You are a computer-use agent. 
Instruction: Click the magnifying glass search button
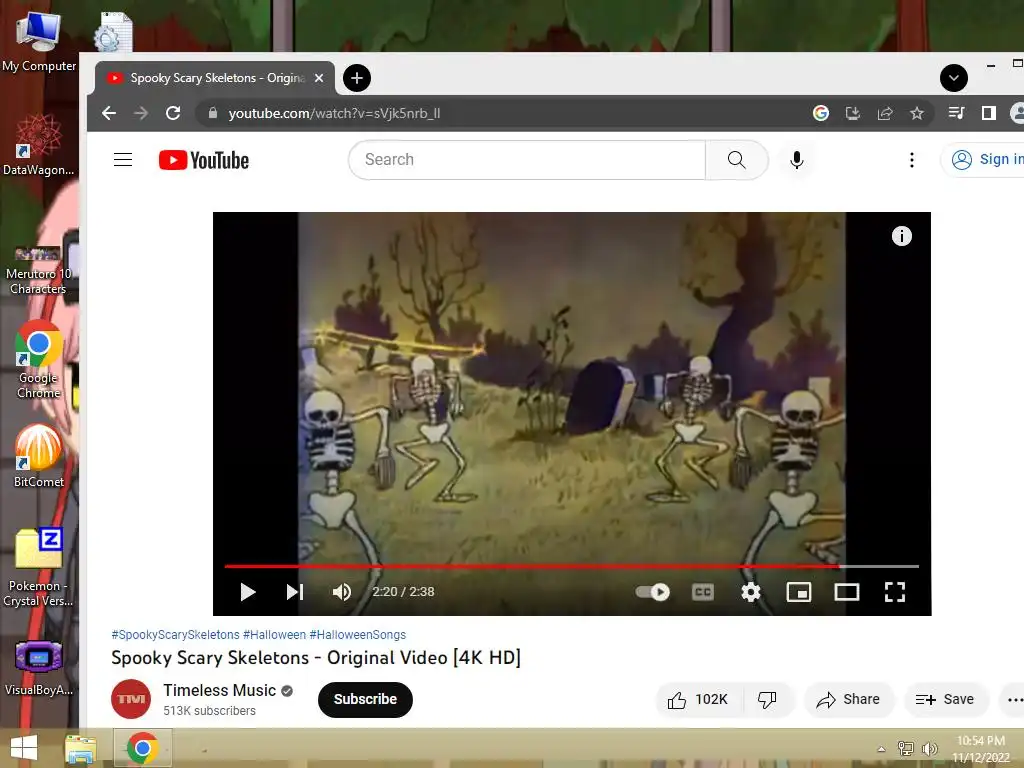737,159
